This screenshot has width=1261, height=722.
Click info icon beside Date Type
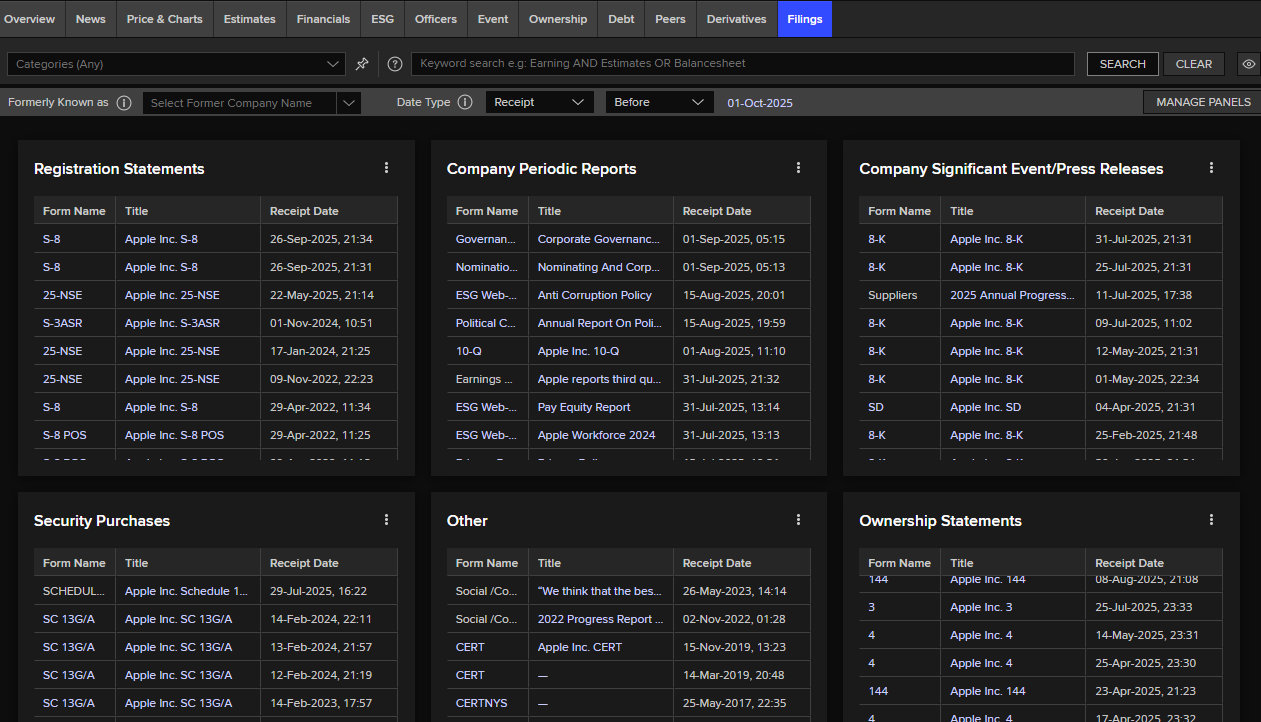tap(465, 102)
